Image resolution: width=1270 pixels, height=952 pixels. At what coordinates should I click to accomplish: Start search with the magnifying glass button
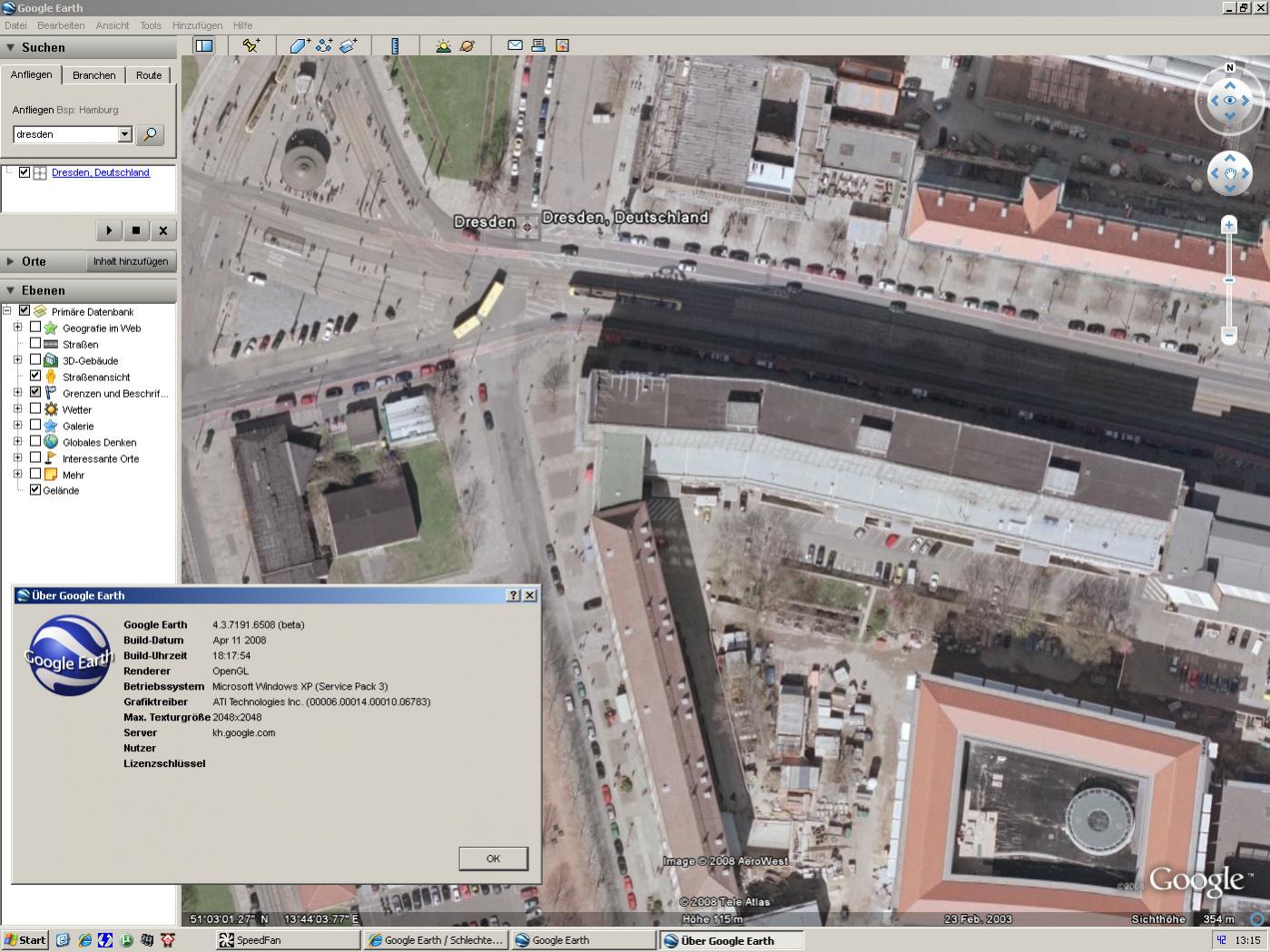150,134
